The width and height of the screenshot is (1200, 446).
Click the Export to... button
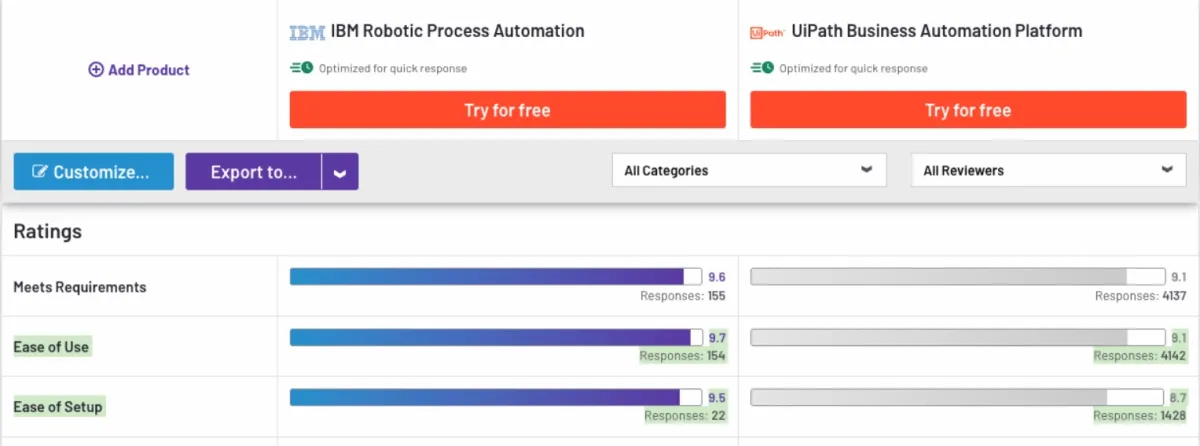(254, 172)
